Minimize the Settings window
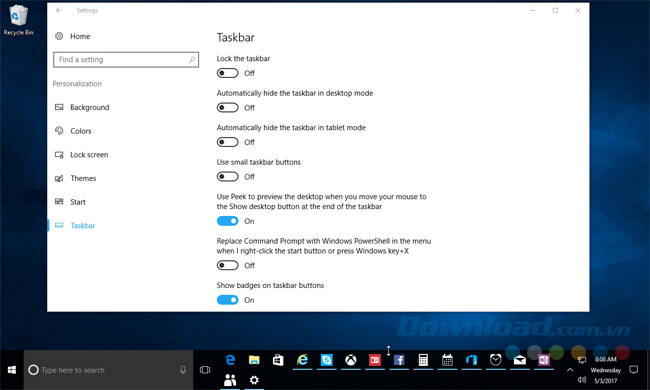 [x=533, y=10]
